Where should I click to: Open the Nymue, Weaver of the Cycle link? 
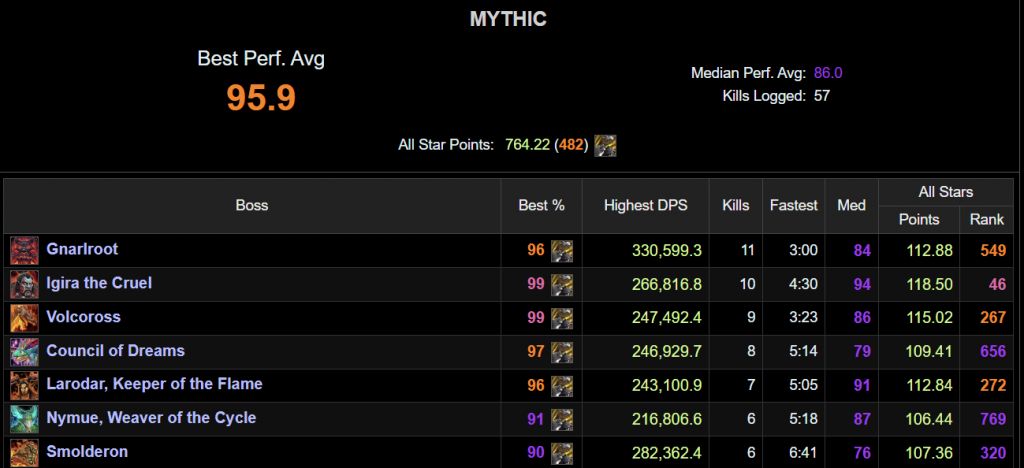[x=151, y=418]
